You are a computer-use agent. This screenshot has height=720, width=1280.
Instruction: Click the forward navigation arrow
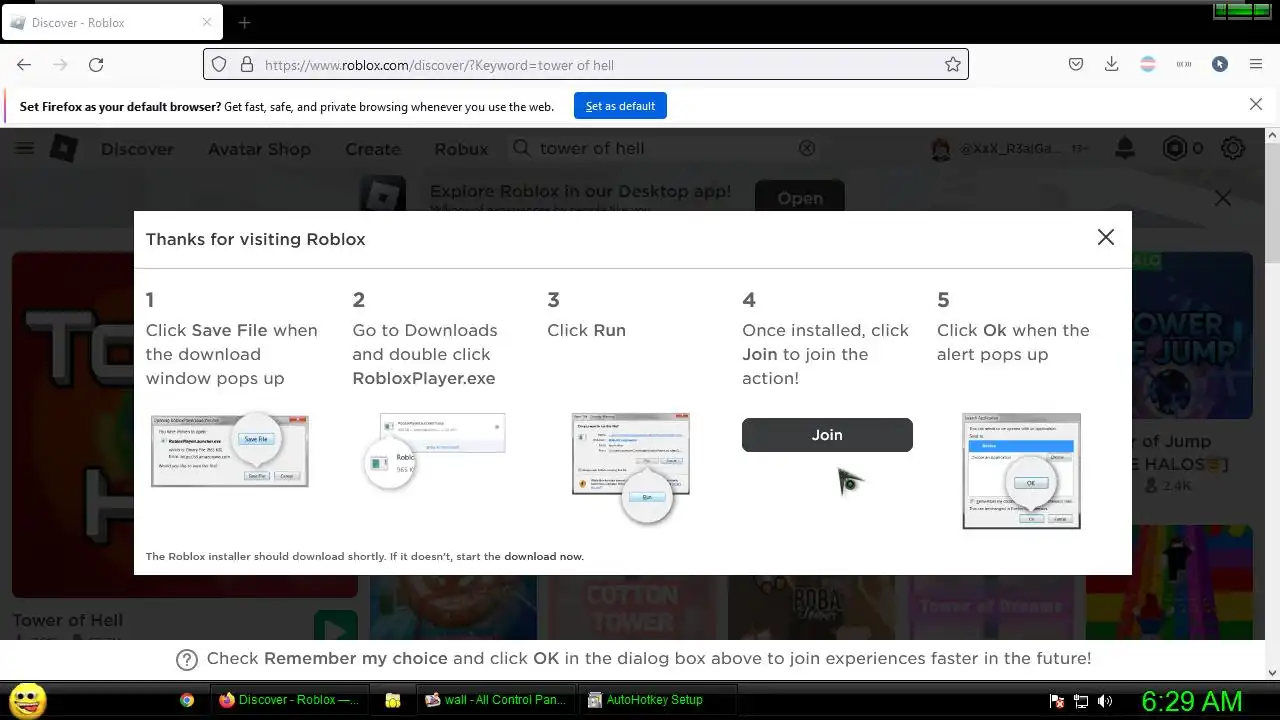coord(60,64)
